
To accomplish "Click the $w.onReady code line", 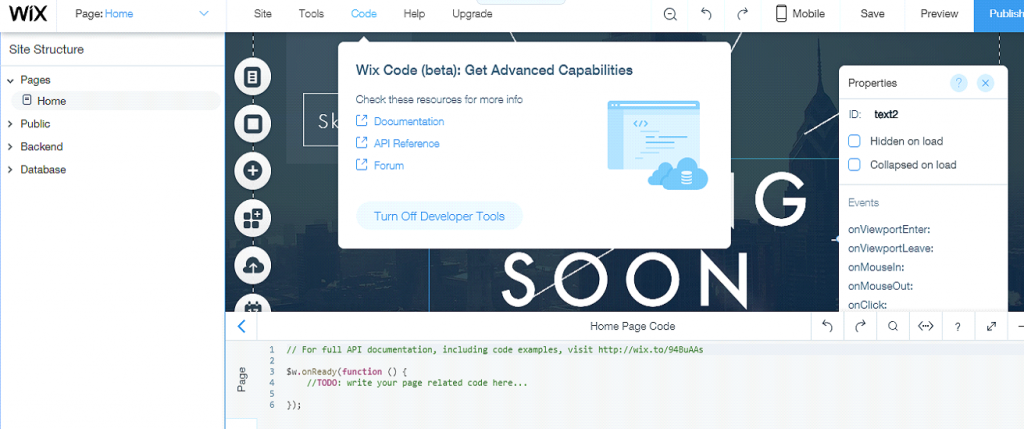I will (346, 372).
